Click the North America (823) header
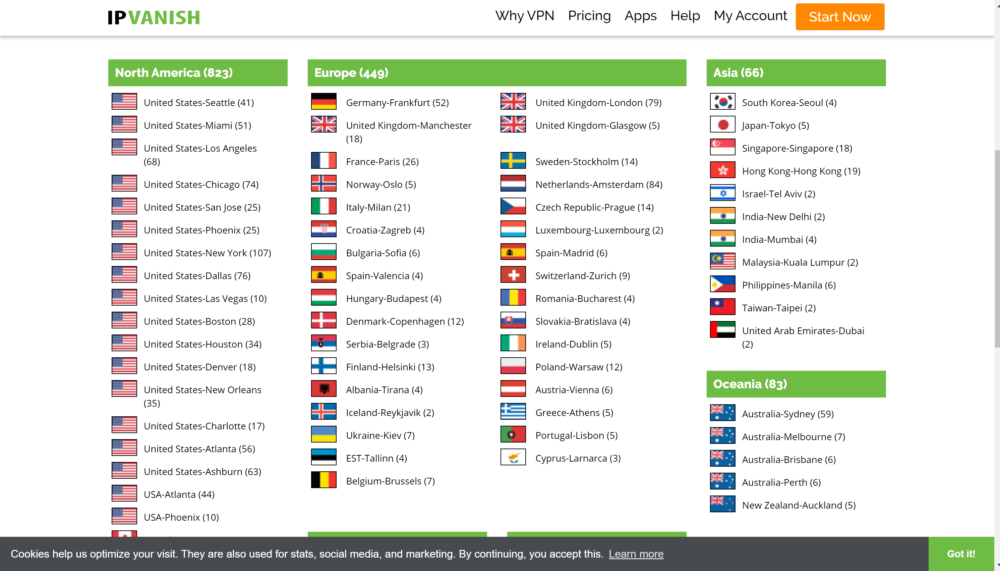 pos(198,73)
